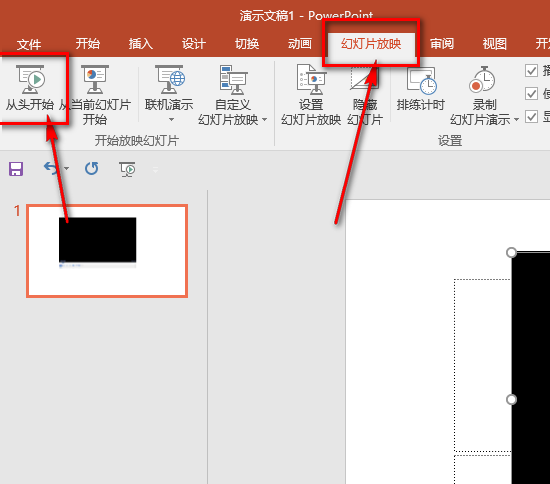Start 排练计时 clock icon
This screenshot has width=550, height=484.
pyautogui.click(x=422, y=81)
